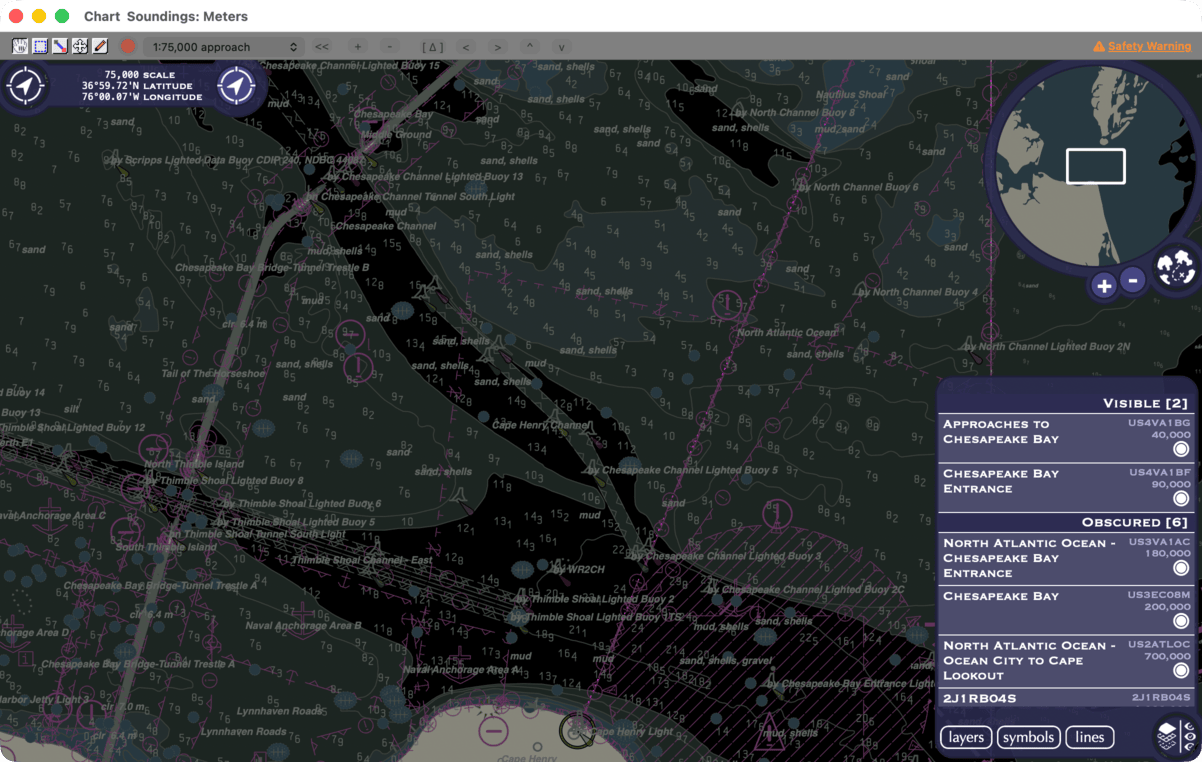This screenshot has width=1202, height=762.
Task: Click the toolbar plus zoom button
Action: tap(358, 47)
